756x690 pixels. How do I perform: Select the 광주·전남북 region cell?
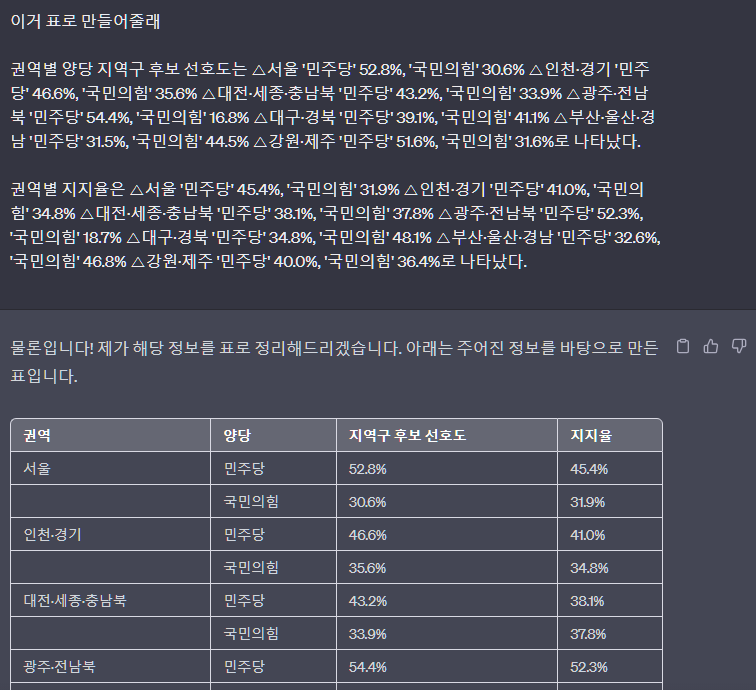point(61,667)
